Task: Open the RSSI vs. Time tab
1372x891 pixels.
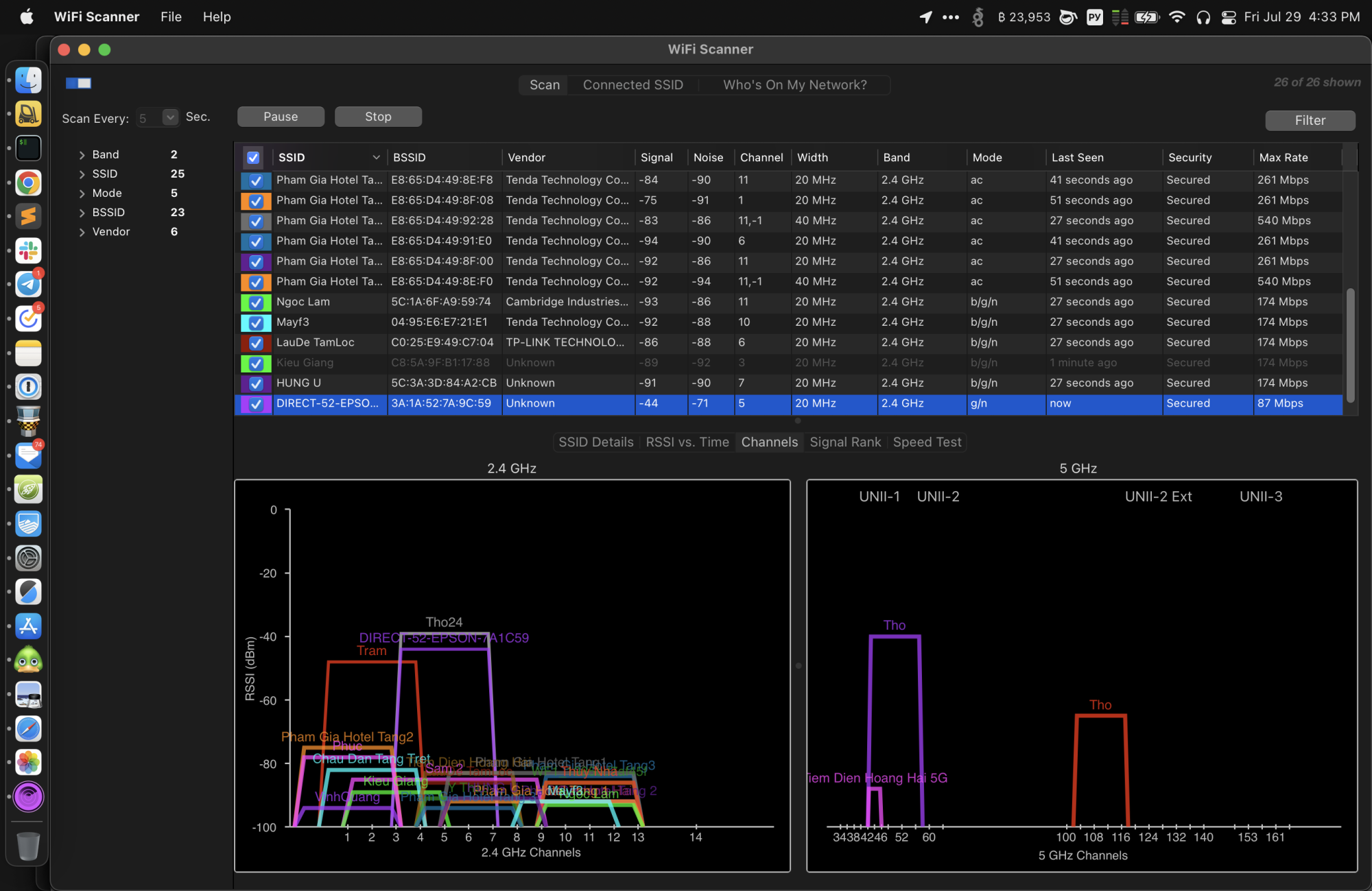Action: [687, 442]
